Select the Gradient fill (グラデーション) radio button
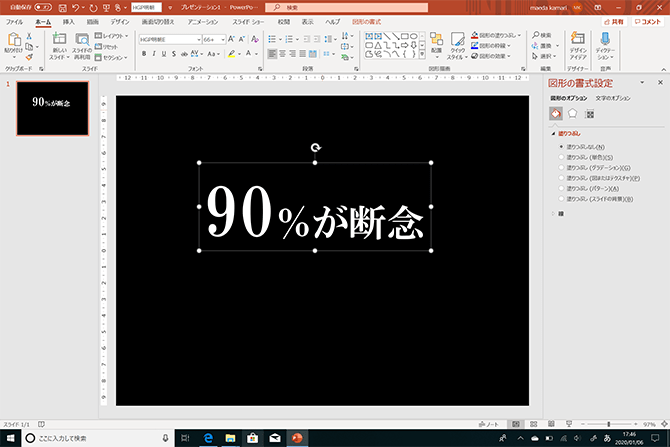670x447 pixels. [x=561, y=168]
